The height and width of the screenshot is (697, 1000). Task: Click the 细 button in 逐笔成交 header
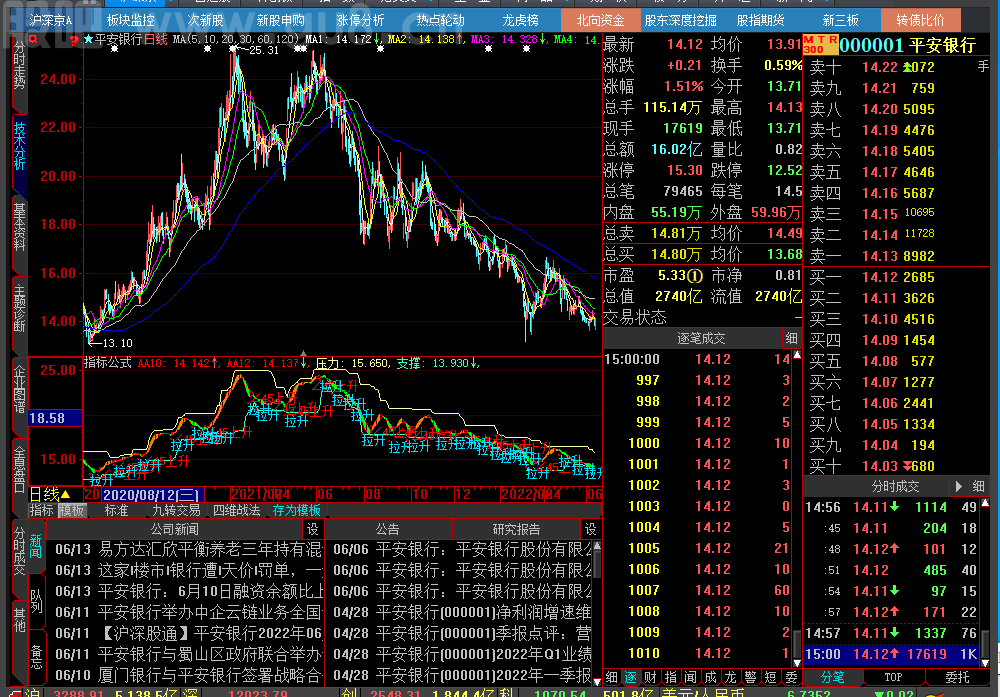click(791, 339)
